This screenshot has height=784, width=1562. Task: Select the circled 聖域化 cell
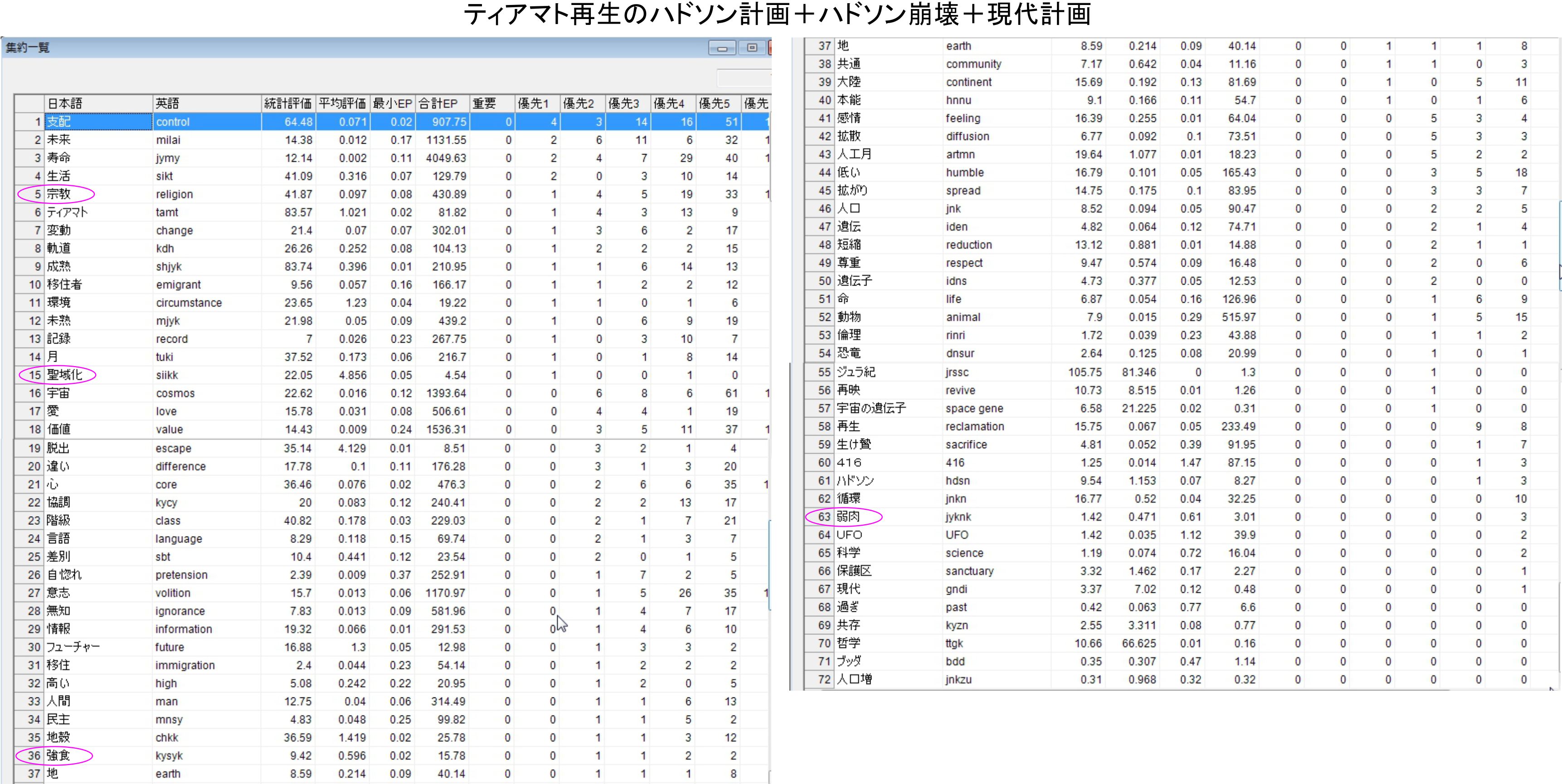click(x=64, y=375)
